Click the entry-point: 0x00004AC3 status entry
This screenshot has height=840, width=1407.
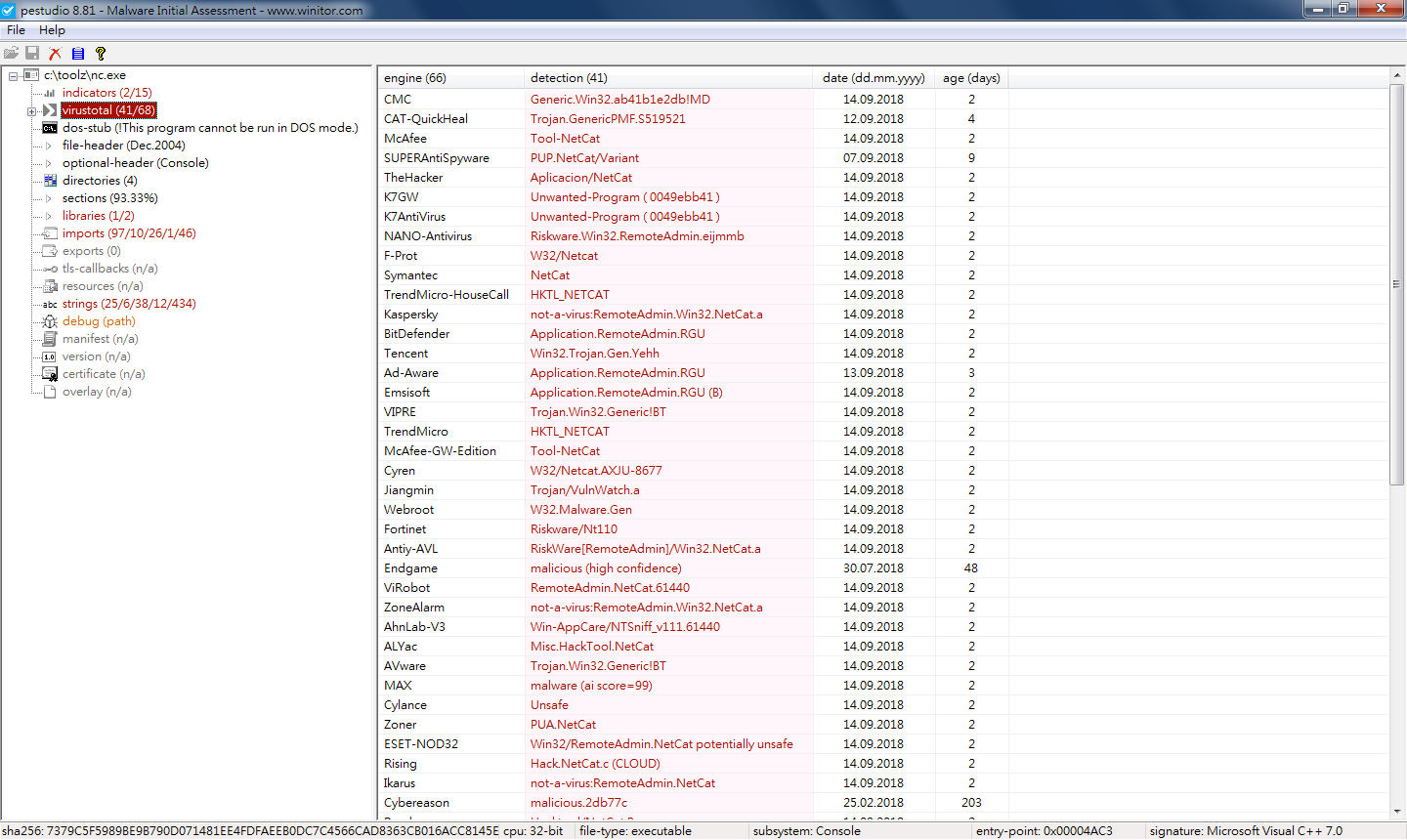point(1044,831)
